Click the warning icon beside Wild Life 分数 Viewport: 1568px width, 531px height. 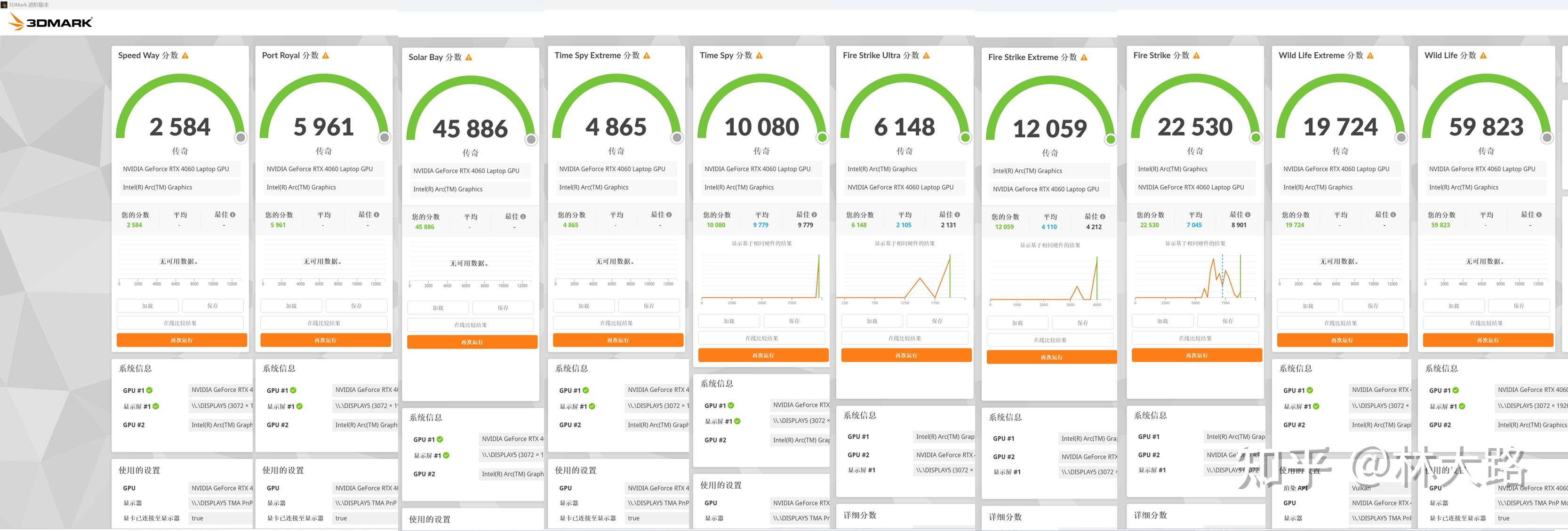1483,55
